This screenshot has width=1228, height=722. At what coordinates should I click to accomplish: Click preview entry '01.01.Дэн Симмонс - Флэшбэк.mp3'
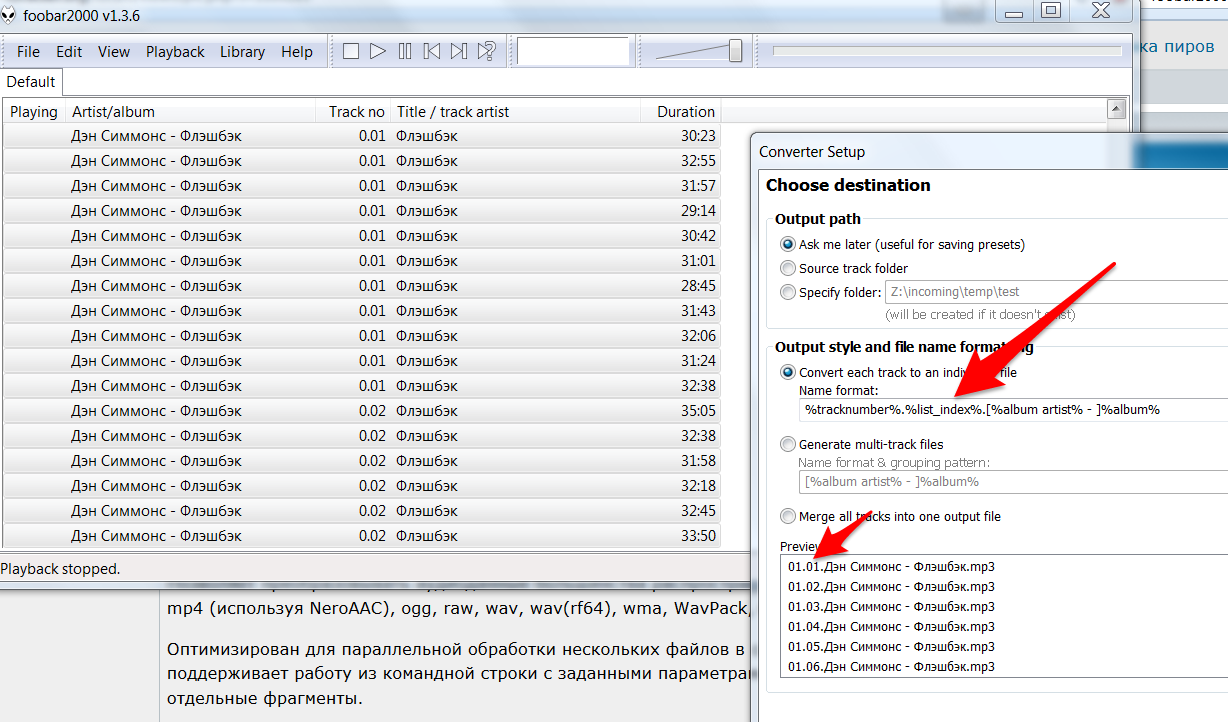point(891,567)
